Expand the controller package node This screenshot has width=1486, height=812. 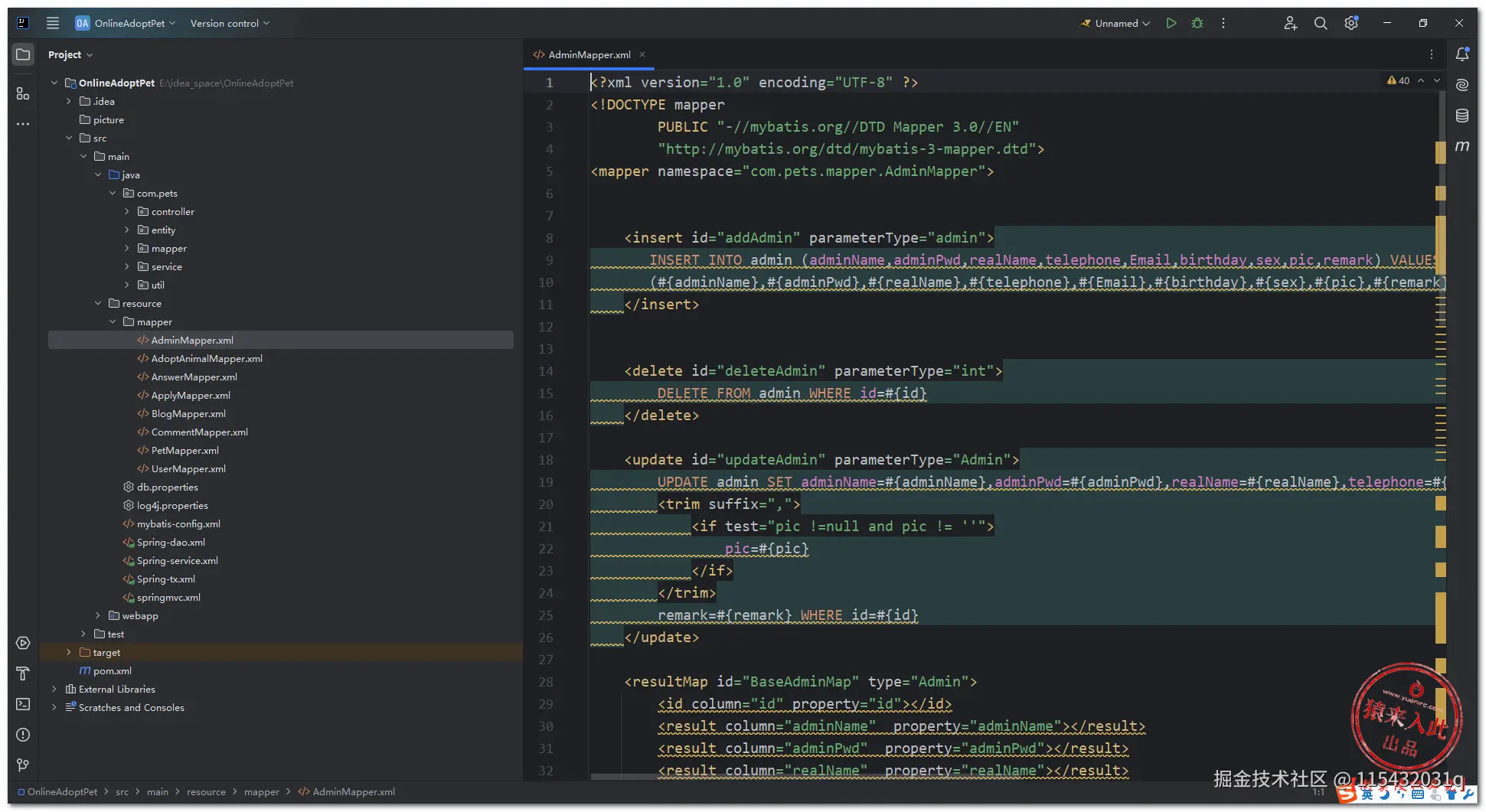click(127, 211)
